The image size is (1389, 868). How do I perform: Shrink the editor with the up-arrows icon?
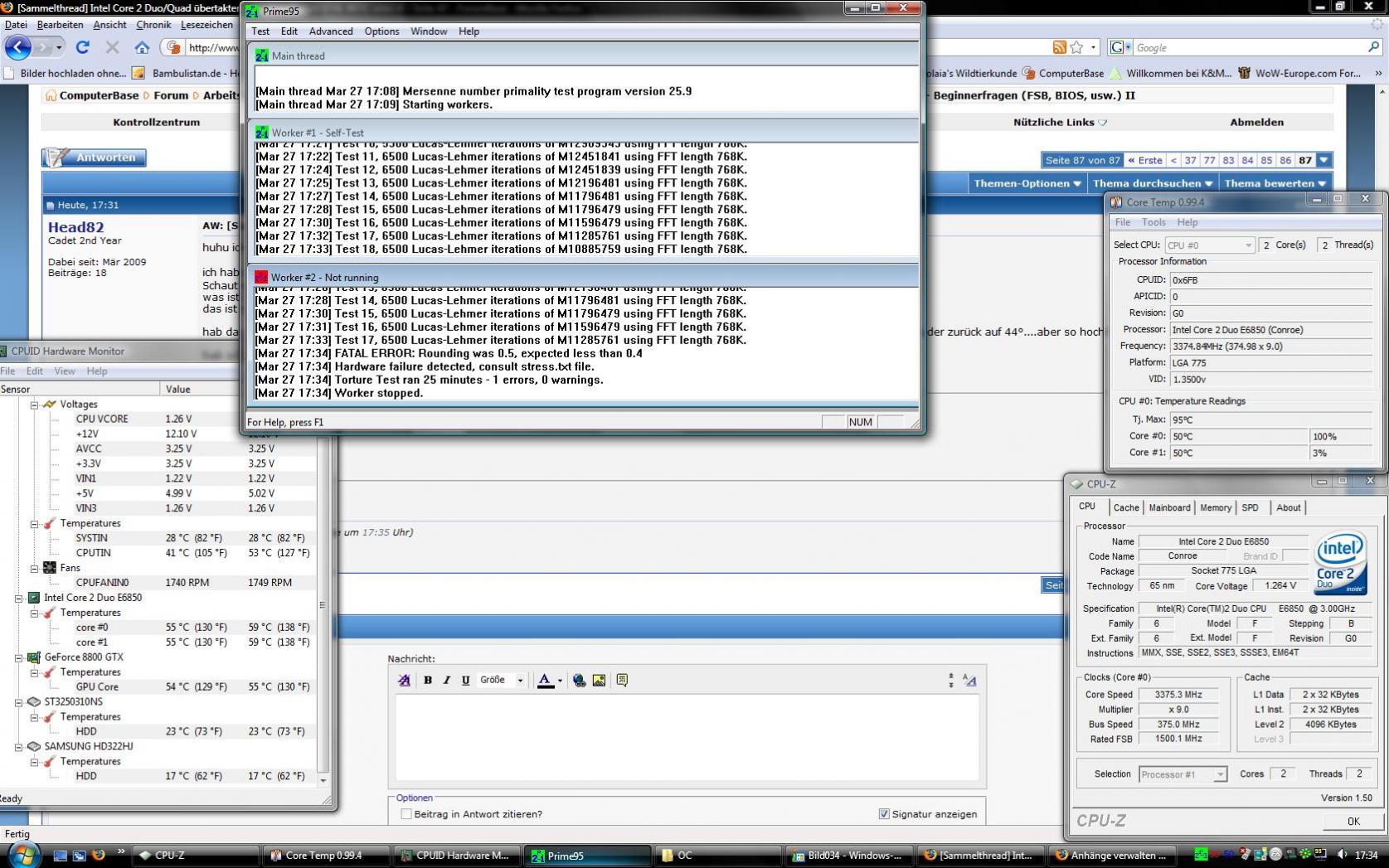pos(950,680)
